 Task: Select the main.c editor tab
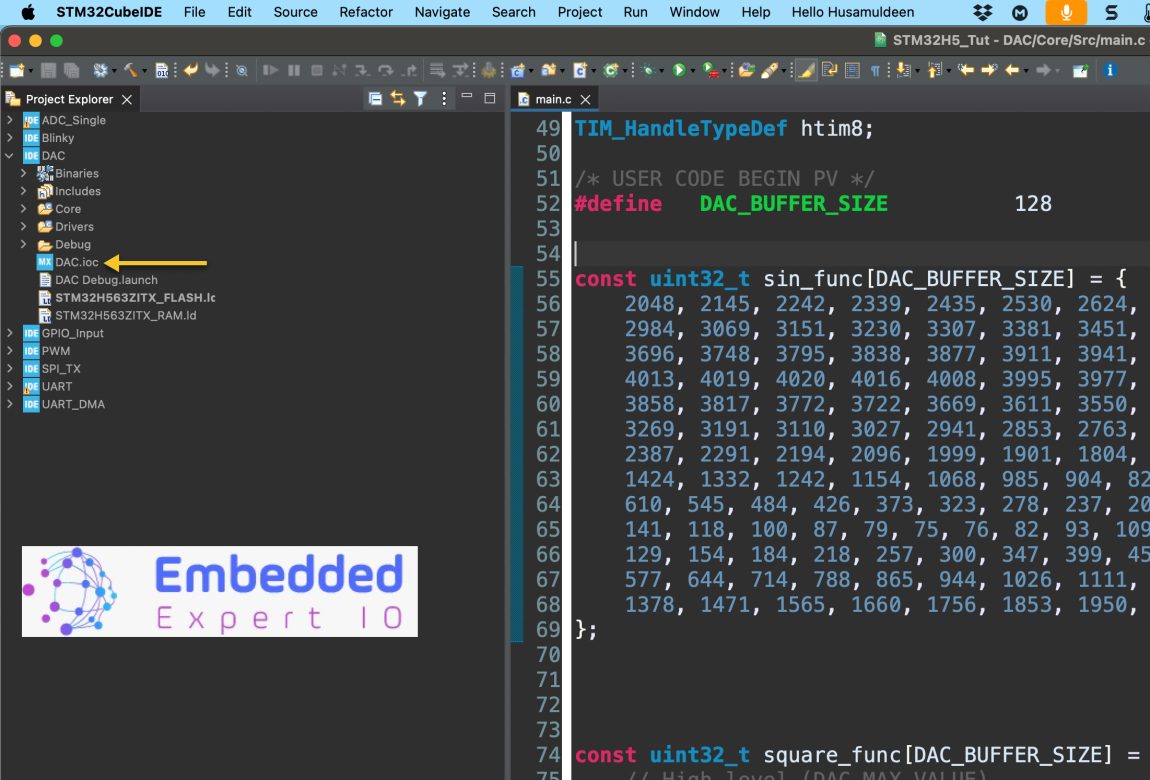553,99
